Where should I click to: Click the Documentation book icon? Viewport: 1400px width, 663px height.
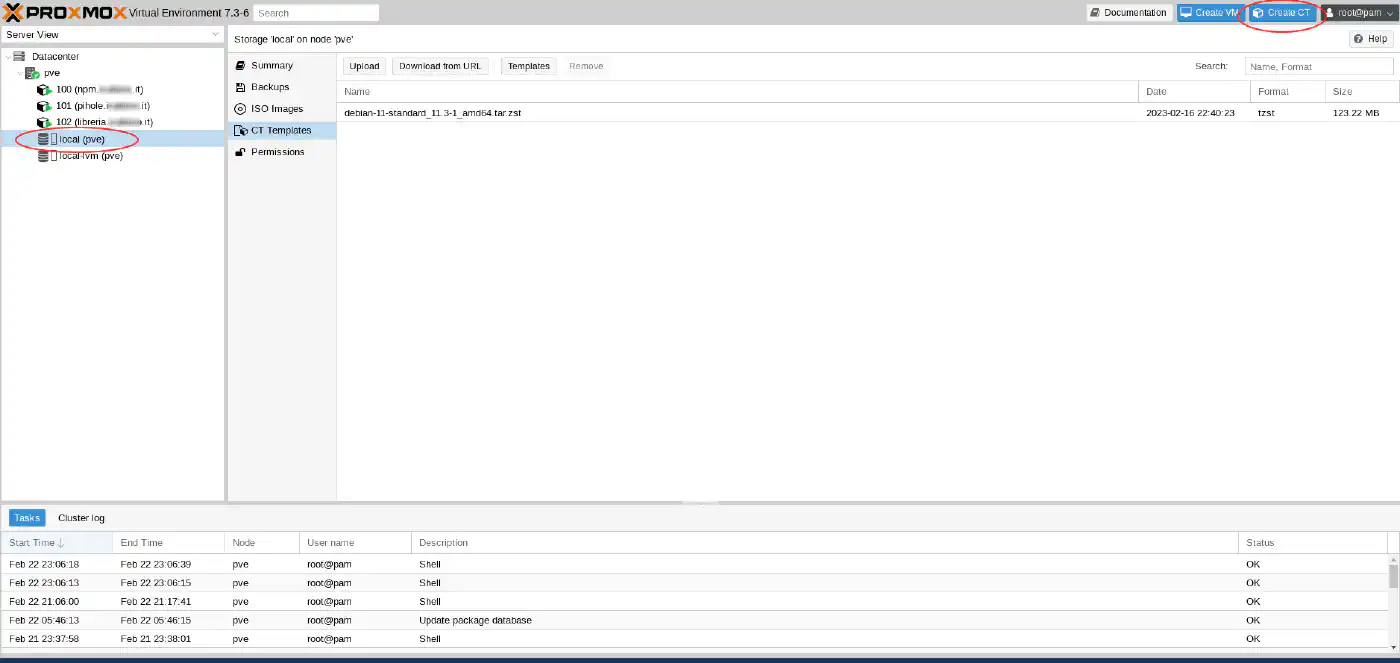point(1096,13)
